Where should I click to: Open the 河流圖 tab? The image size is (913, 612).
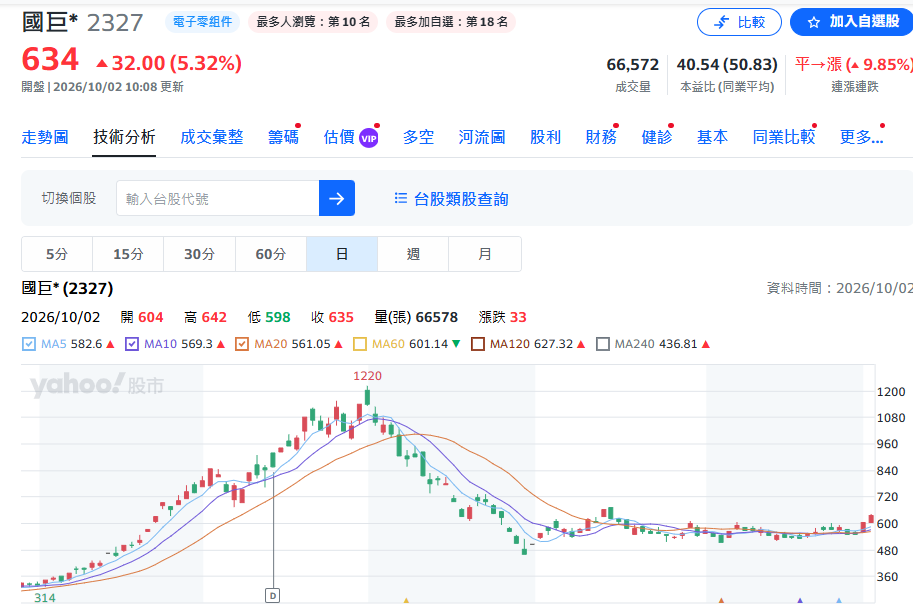(482, 137)
